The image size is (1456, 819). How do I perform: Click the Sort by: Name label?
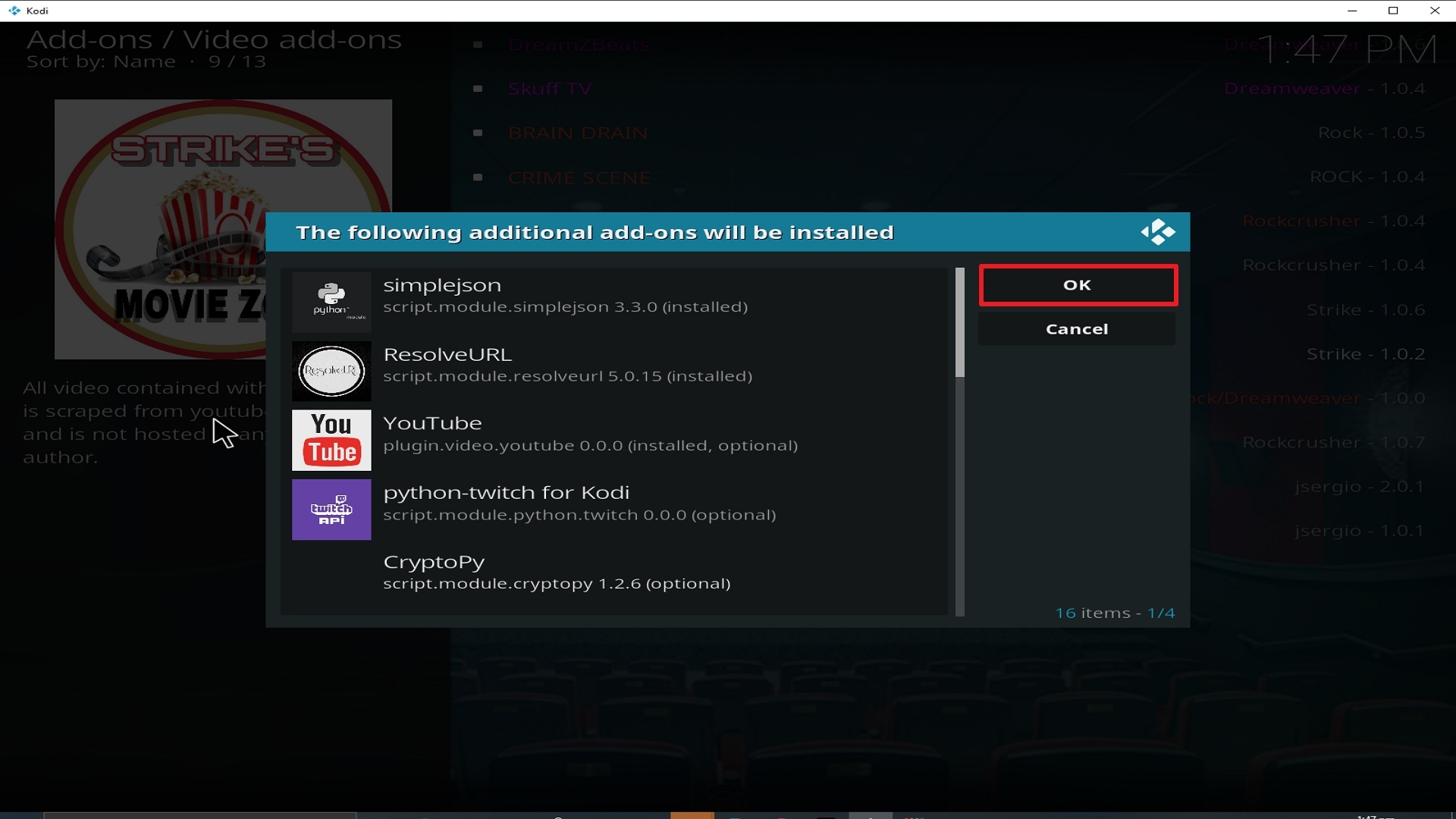[x=101, y=61]
